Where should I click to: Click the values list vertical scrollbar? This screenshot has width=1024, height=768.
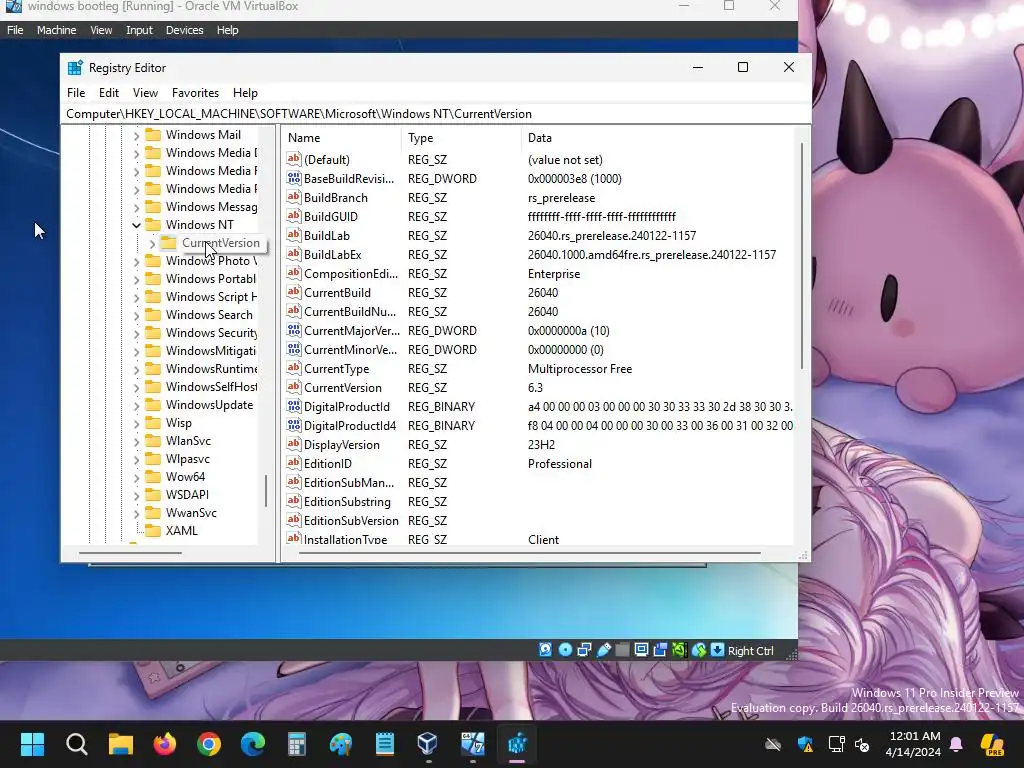click(x=801, y=258)
